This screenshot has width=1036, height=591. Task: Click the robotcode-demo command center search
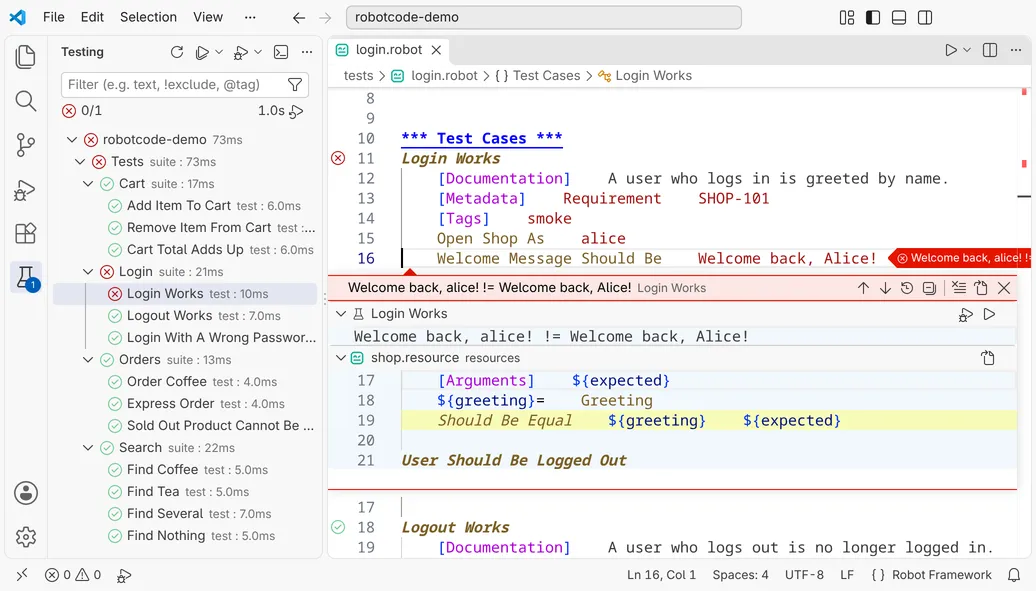(544, 17)
